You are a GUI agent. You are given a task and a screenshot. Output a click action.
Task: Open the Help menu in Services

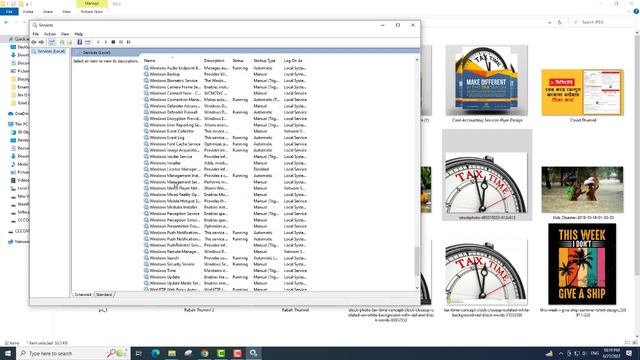(x=79, y=34)
